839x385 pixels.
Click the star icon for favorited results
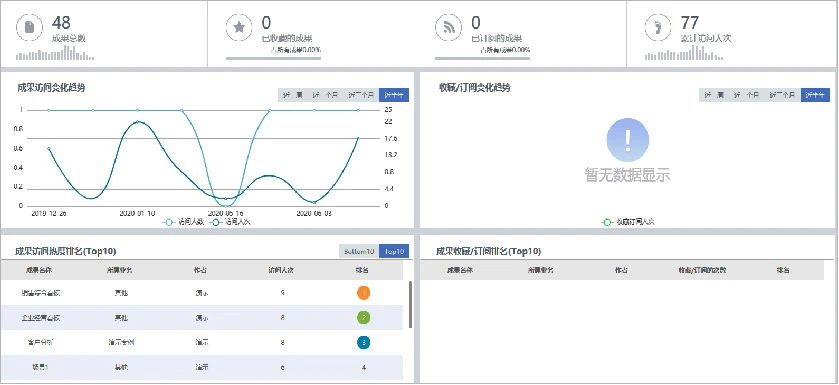239,28
